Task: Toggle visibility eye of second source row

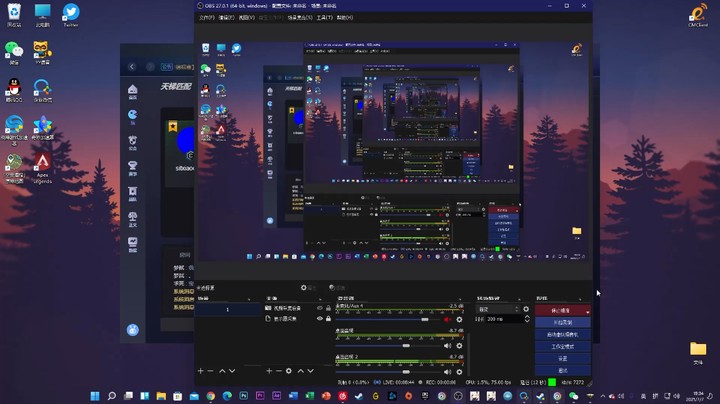Action: (320, 318)
